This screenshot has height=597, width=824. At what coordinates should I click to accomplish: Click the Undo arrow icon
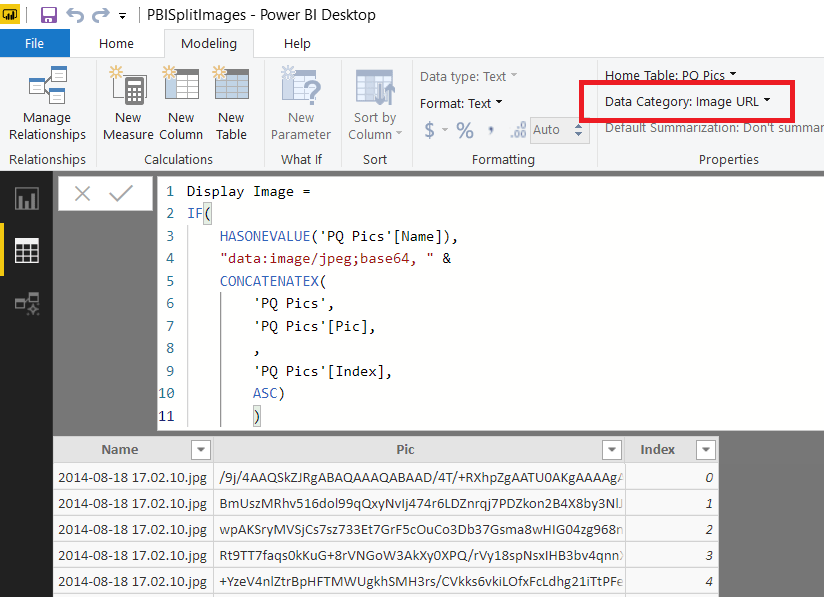[x=75, y=15]
